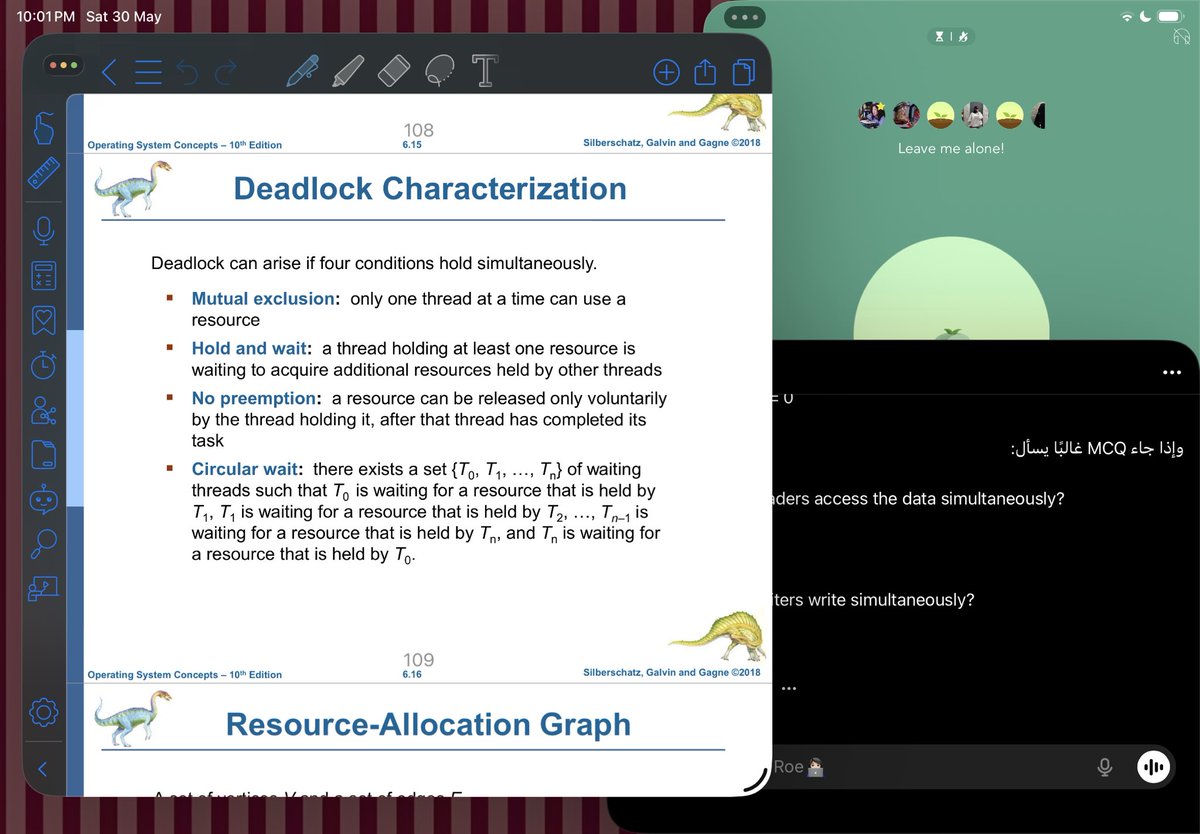Viewport: 1200px width, 834px height.
Task: Tap the 'access the data simultaneously?' line
Action: [x=918, y=498]
